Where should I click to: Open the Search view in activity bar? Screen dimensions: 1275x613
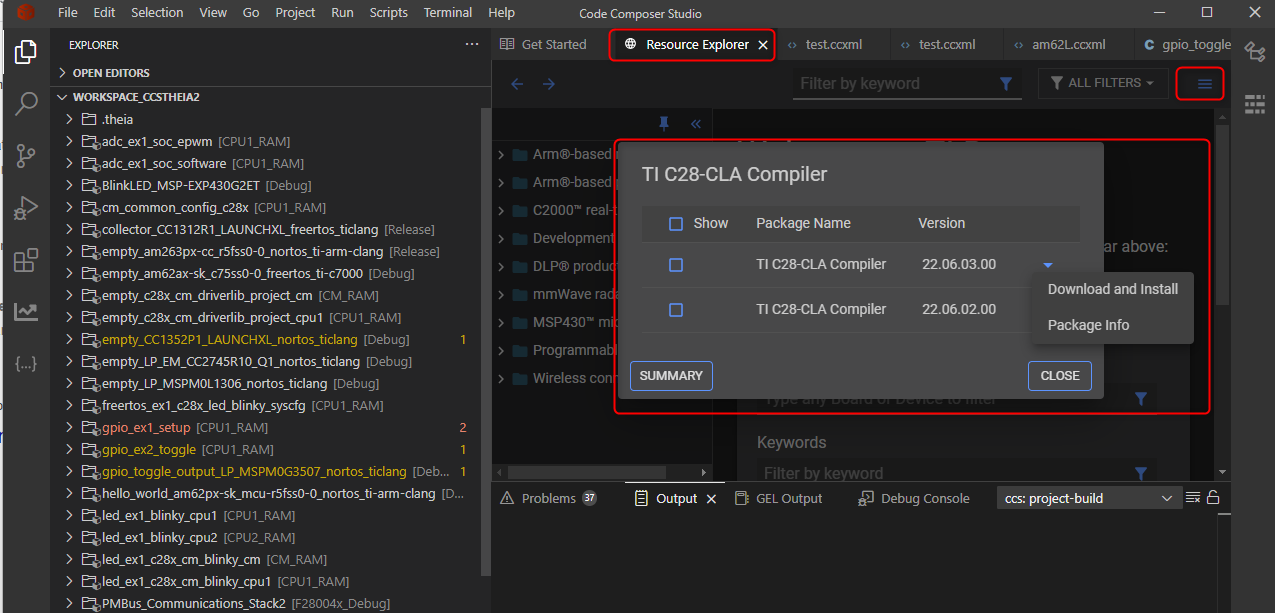(x=26, y=103)
